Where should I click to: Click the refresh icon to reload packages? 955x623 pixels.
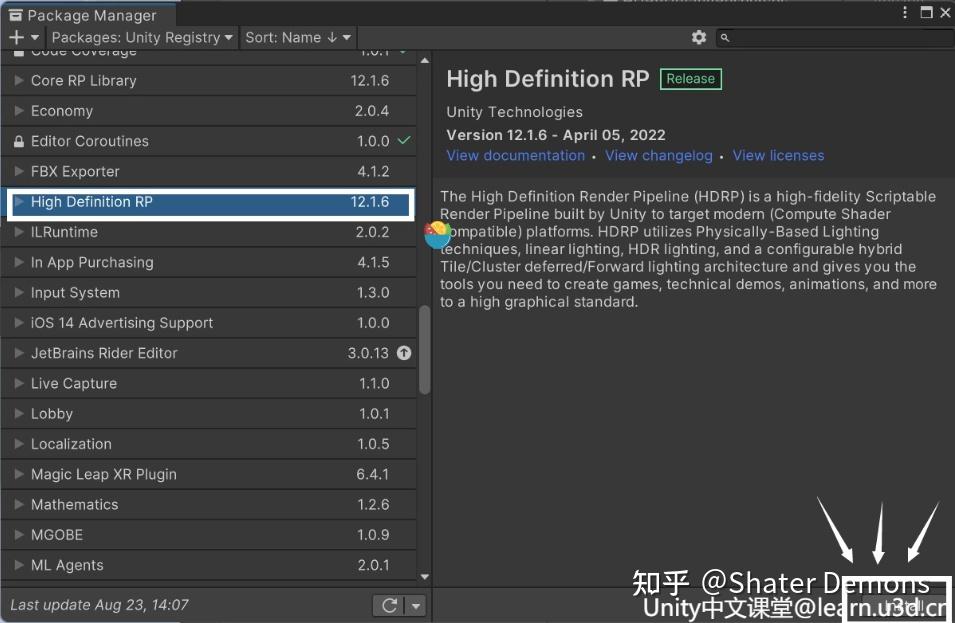coord(389,604)
